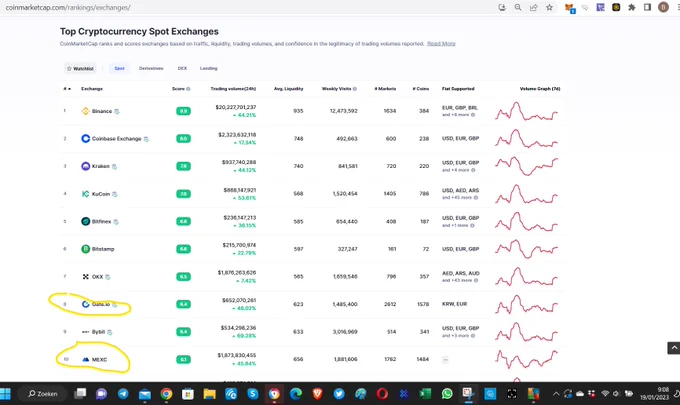Select the Spot tab
The width and height of the screenshot is (680, 405).
click(x=119, y=69)
